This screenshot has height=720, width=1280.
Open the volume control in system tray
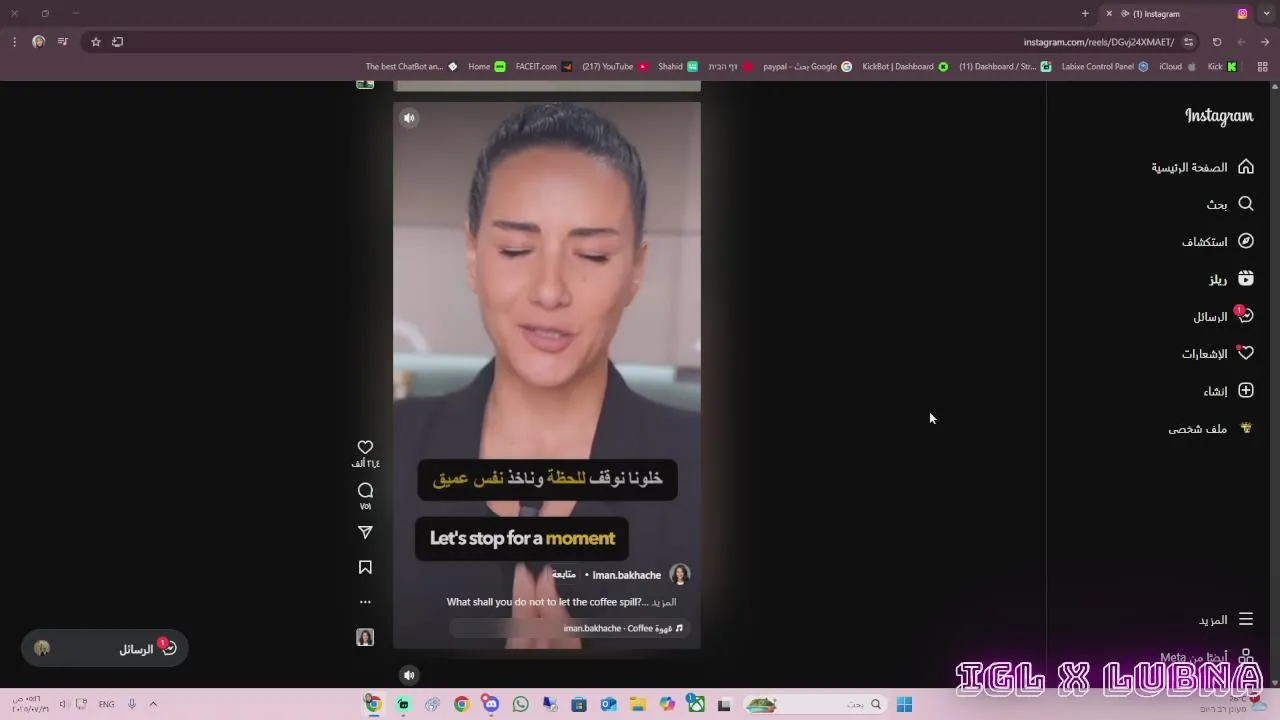coord(63,704)
